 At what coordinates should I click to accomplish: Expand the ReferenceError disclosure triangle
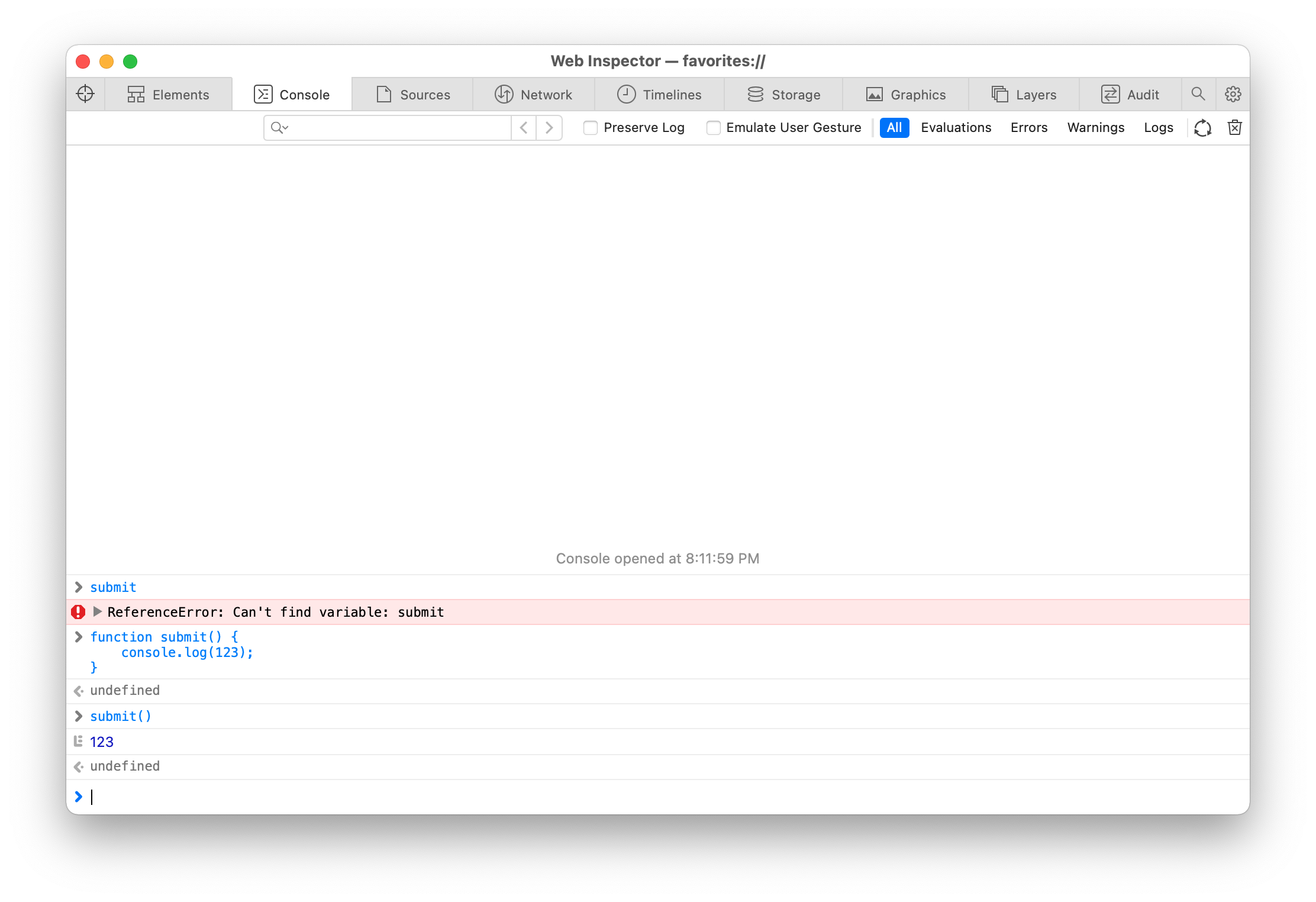point(98,611)
